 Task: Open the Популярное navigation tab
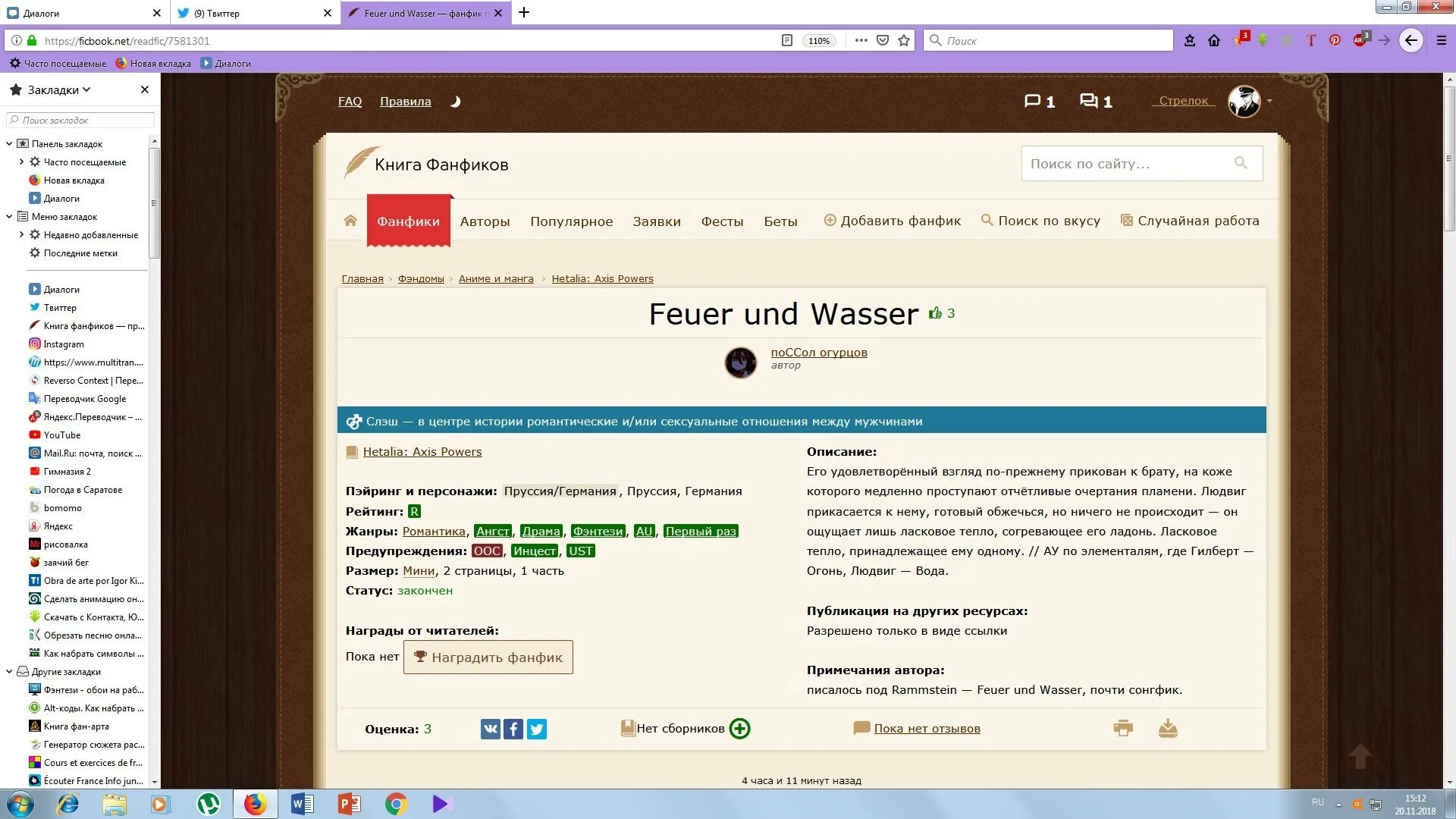(571, 220)
